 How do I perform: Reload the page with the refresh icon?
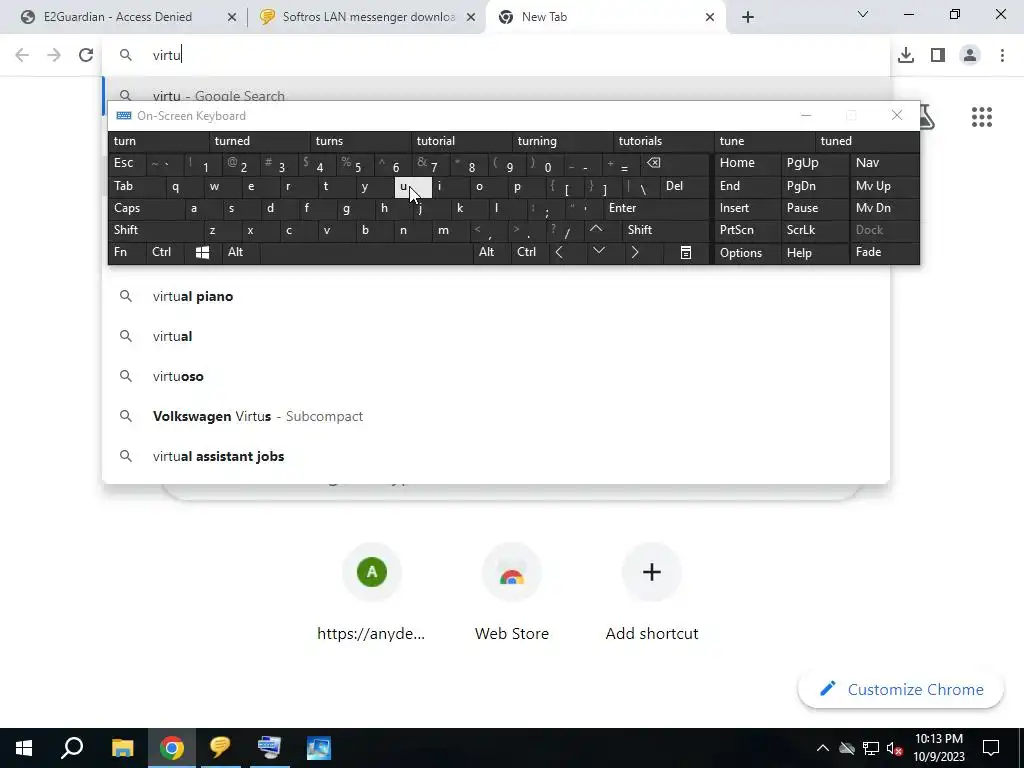[86, 55]
